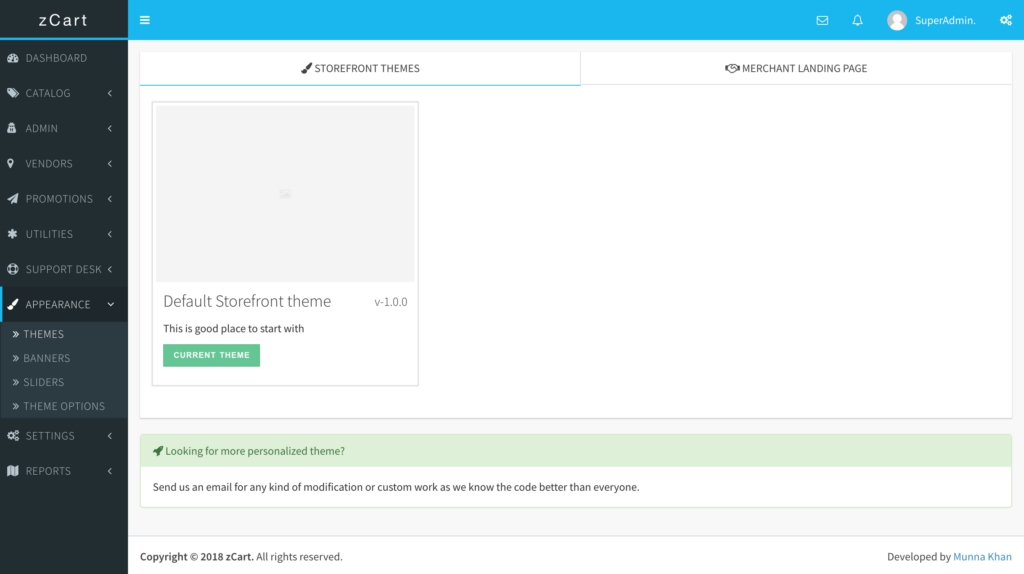The width and height of the screenshot is (1024, 574).
Task: Click the SuperAdmin user avatar
Action: click(x=897, y=20)
